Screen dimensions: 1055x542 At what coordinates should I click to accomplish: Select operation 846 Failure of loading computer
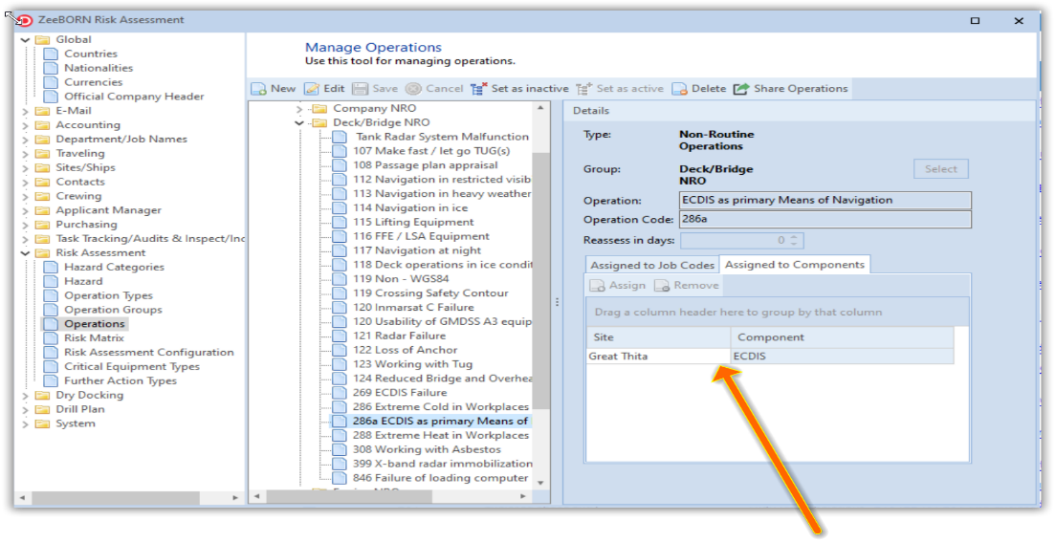tap(440, 478)
